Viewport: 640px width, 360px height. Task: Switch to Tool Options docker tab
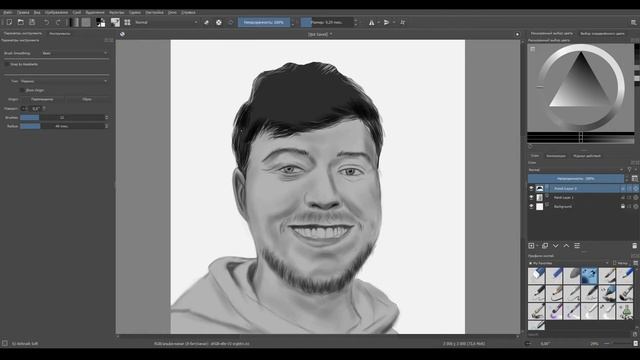(x=23, y=33)
